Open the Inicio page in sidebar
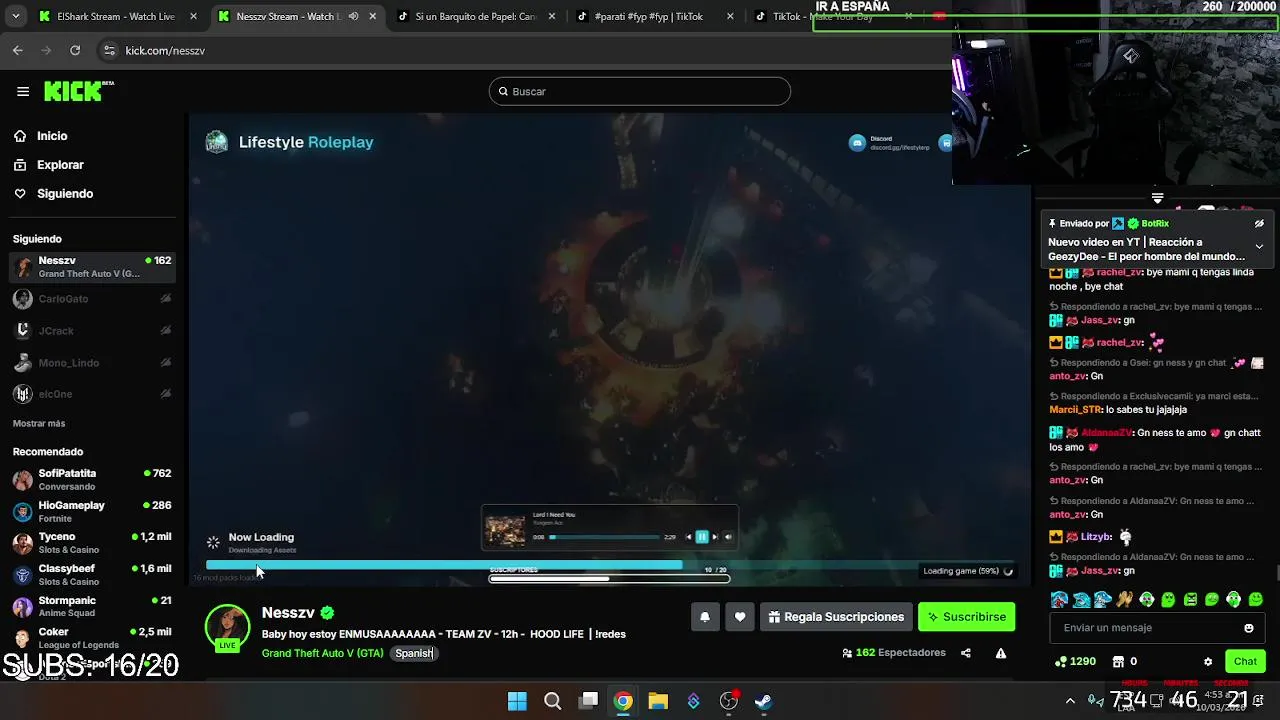The width and height of the screenshot is (1280, 720). click(52, 136)
